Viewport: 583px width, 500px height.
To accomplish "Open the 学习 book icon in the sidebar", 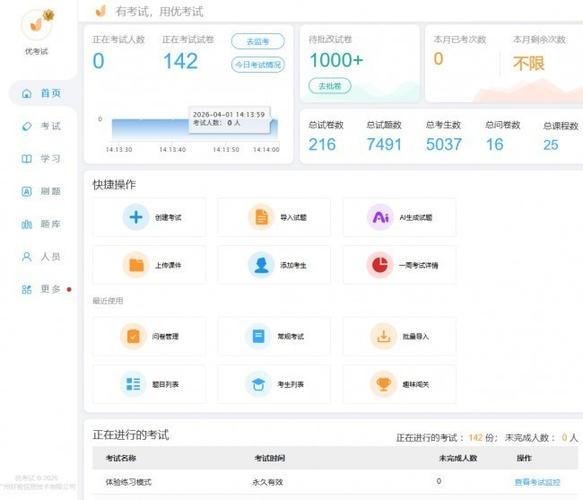I will click(x=26, y=159).
